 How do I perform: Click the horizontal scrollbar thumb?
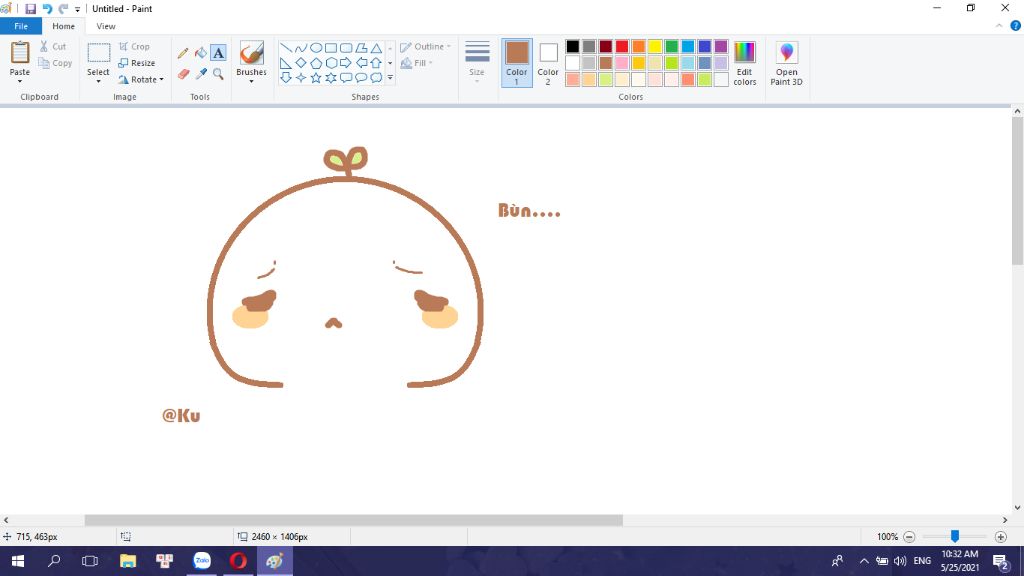[x=353, y=520]
